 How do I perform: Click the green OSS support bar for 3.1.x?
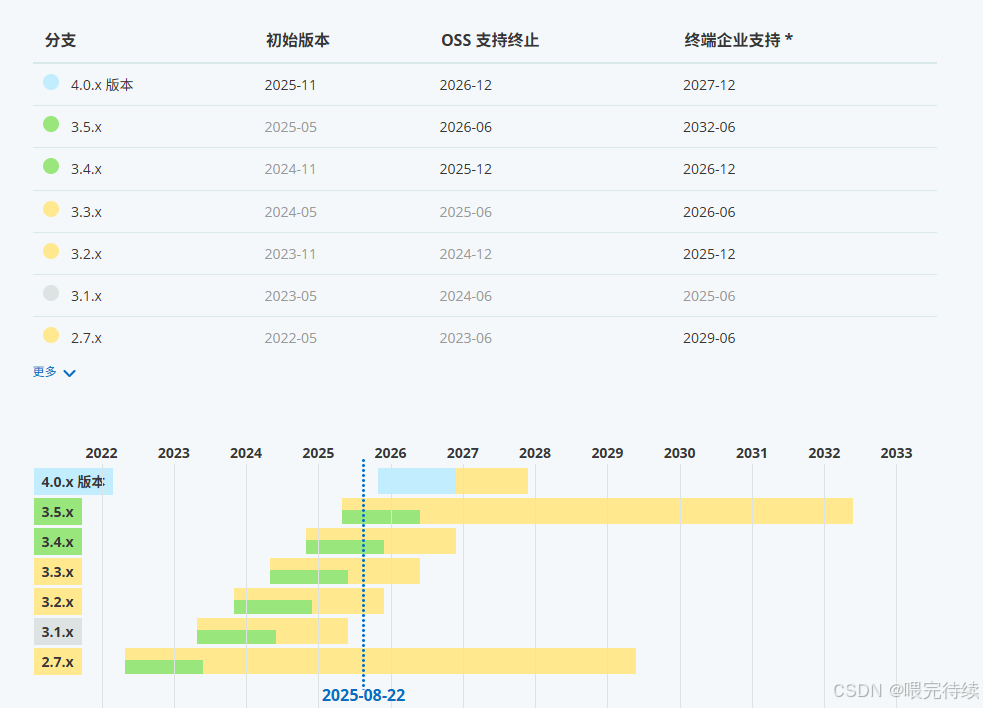coord(236,637)
